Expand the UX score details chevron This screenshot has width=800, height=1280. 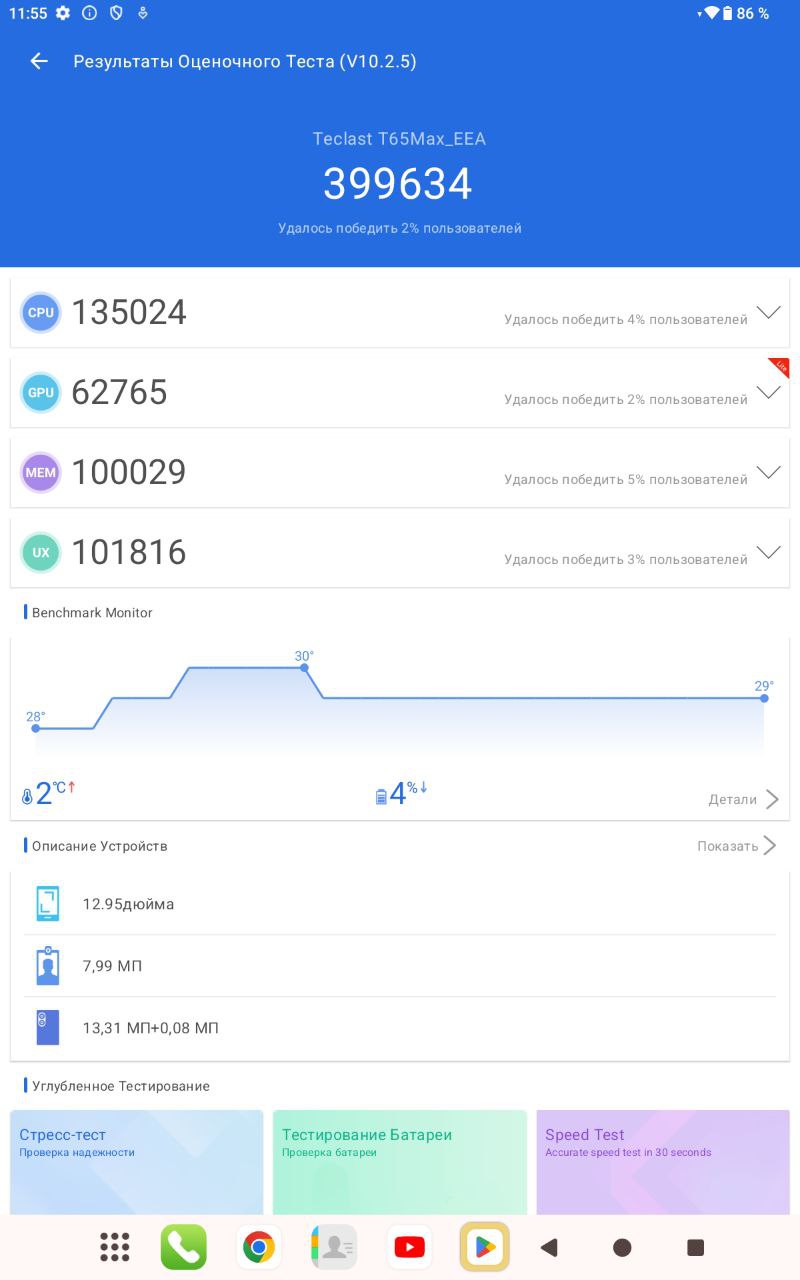pos(768,552)
